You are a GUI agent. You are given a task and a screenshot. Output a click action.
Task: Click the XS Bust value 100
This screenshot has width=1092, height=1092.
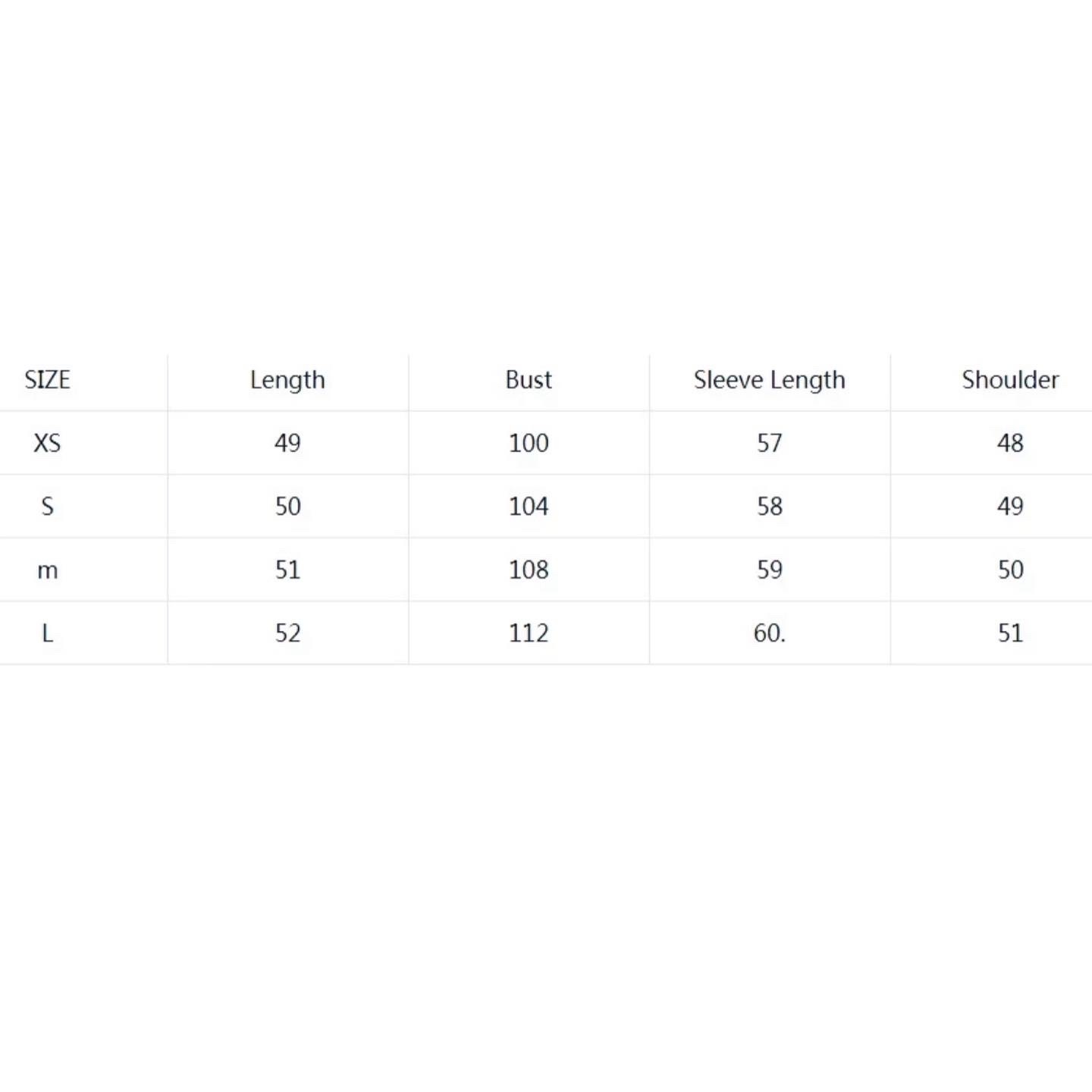pos(529,443)
